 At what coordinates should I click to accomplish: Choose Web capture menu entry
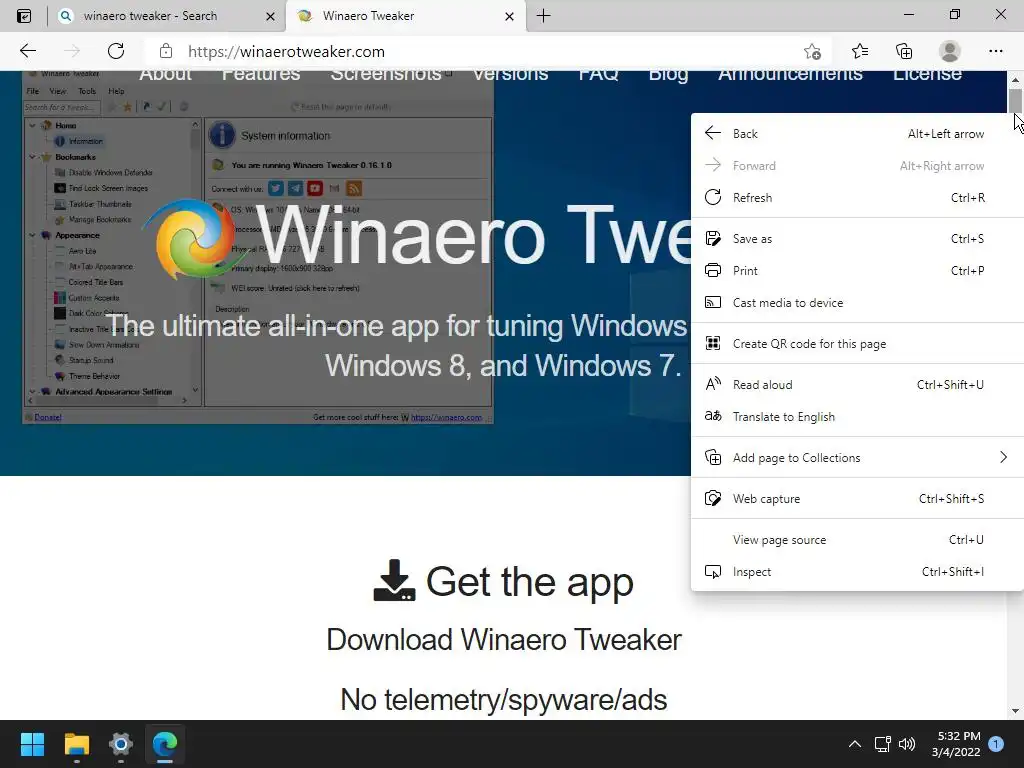857,499
